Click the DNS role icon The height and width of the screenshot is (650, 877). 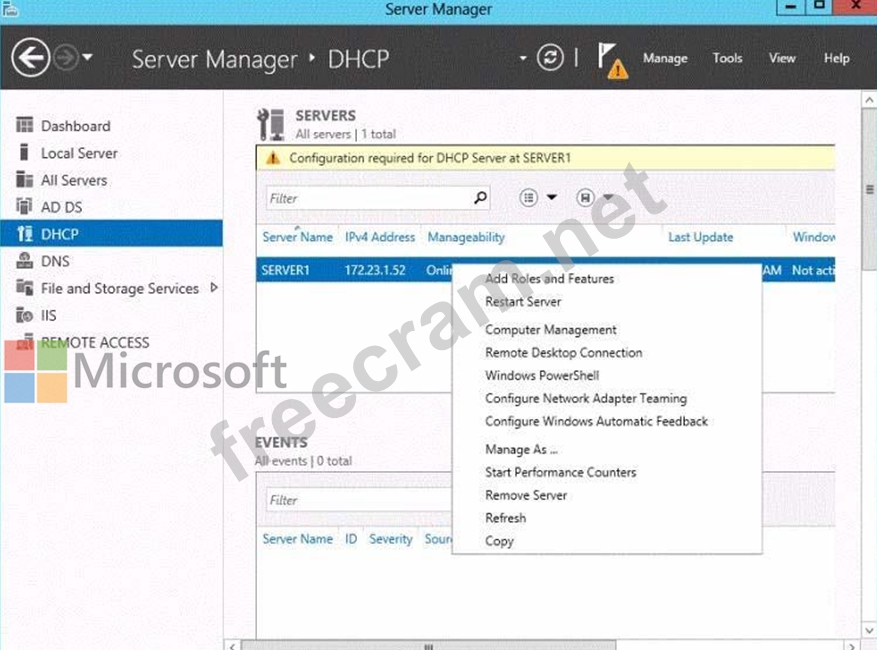tap(25, 261)
